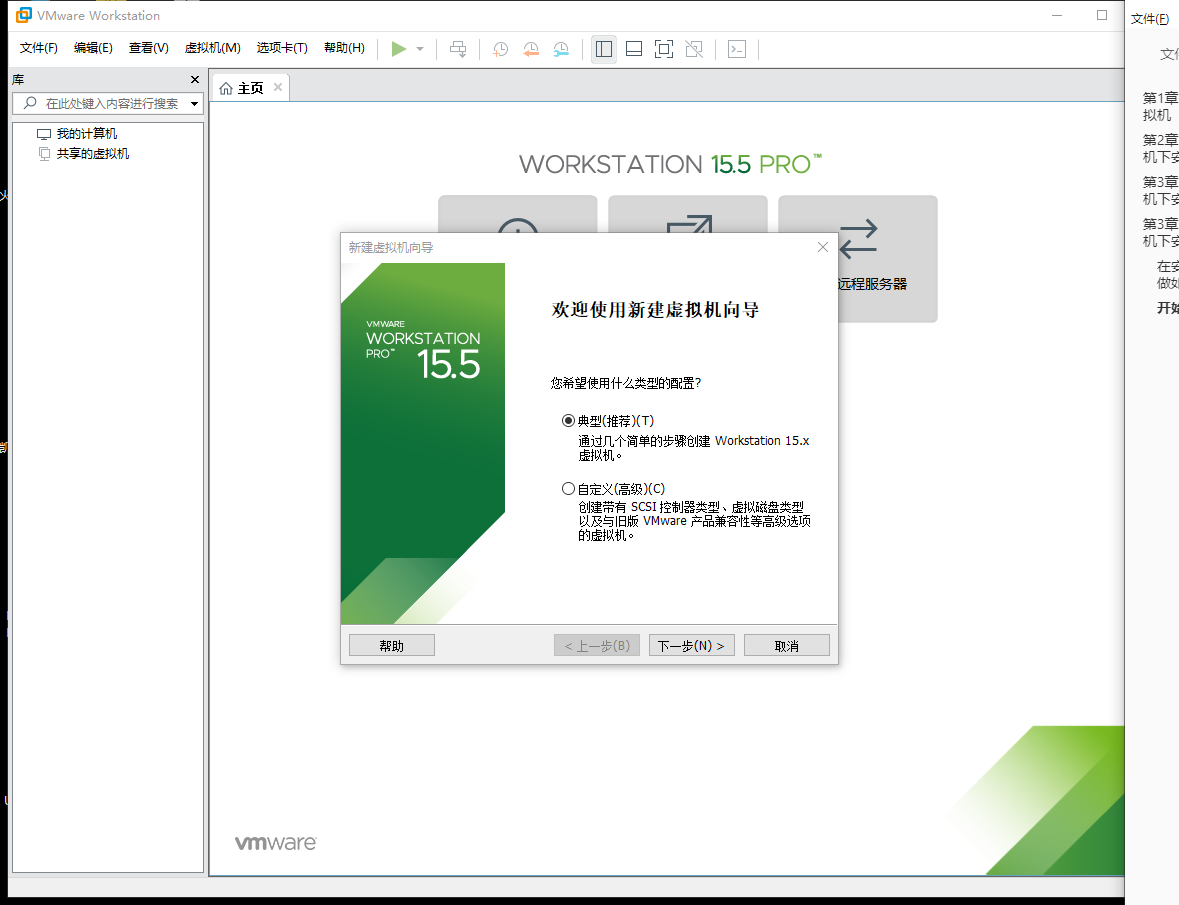Open the library search dropdown arrow
Viewport: 1179px width, 905px height.
click(x=195, y=104)
